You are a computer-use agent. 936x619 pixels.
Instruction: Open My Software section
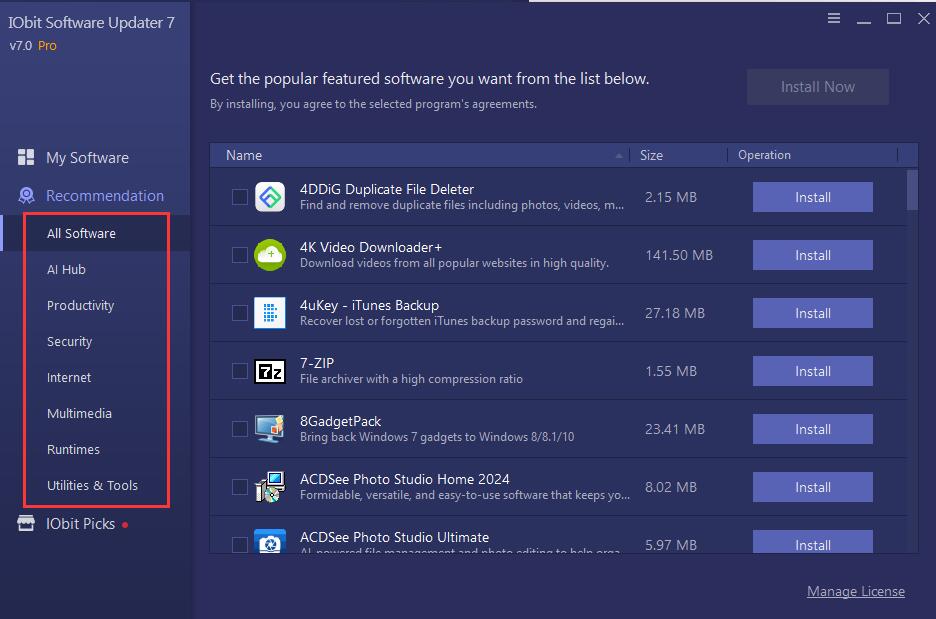[x=87, y=158]
